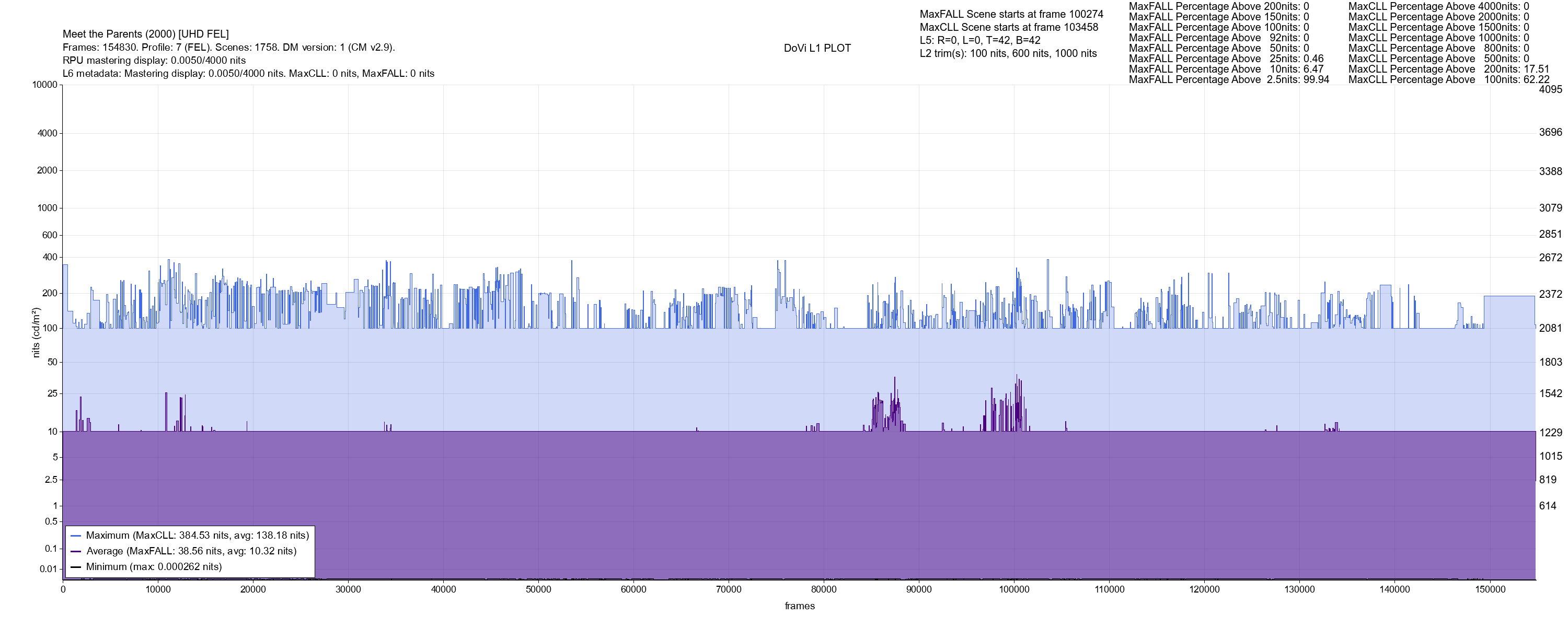Click the black Minimum legend line swatch
Screen dimensions: 1568x627
point(76,567)
